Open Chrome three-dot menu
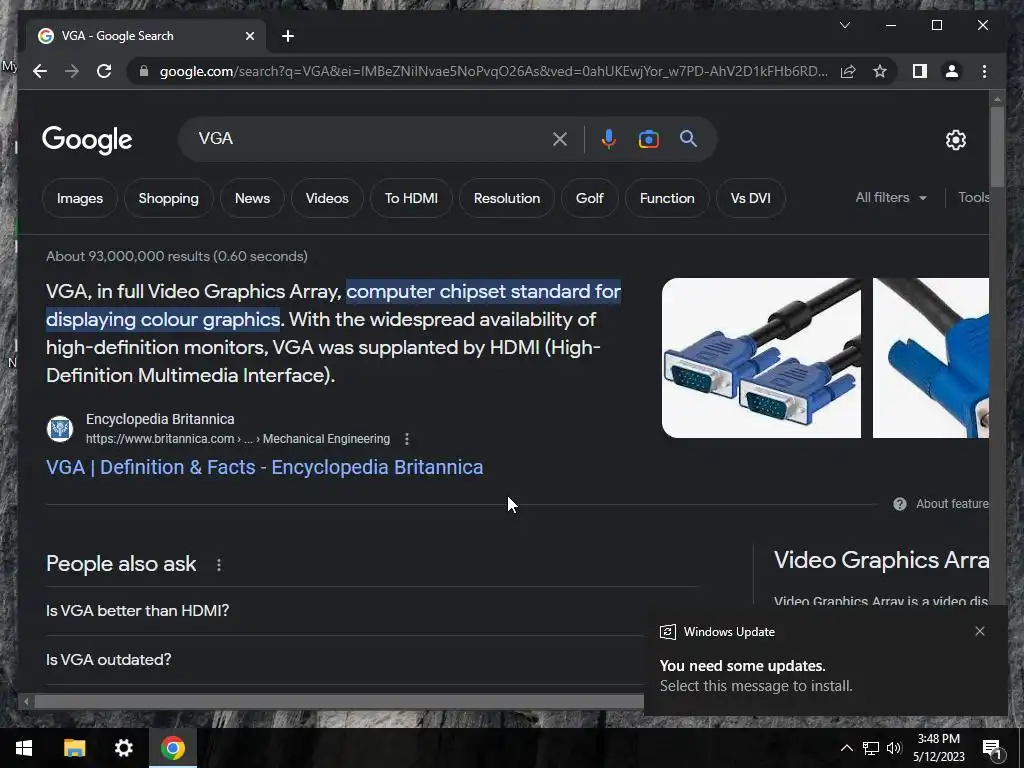This screenshot has height=768, width=1024. pyautogui.click(x=984, y=71)
